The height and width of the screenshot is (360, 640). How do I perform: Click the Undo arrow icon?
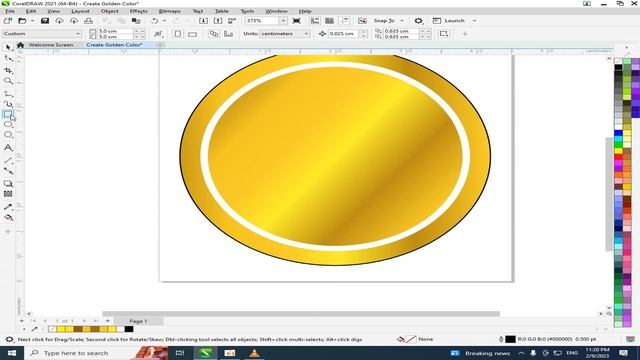(x=155, y=21)
